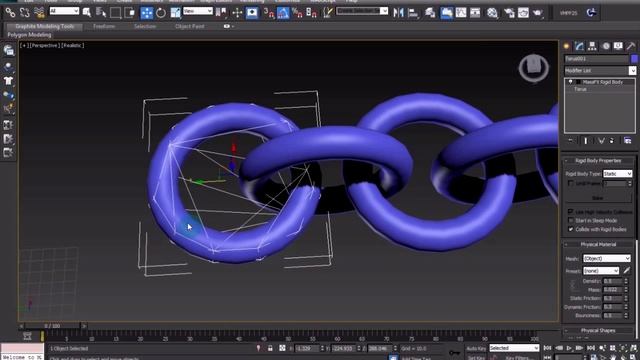
Task: Open the Render Setup icon
Action: [x=509, y=13]
